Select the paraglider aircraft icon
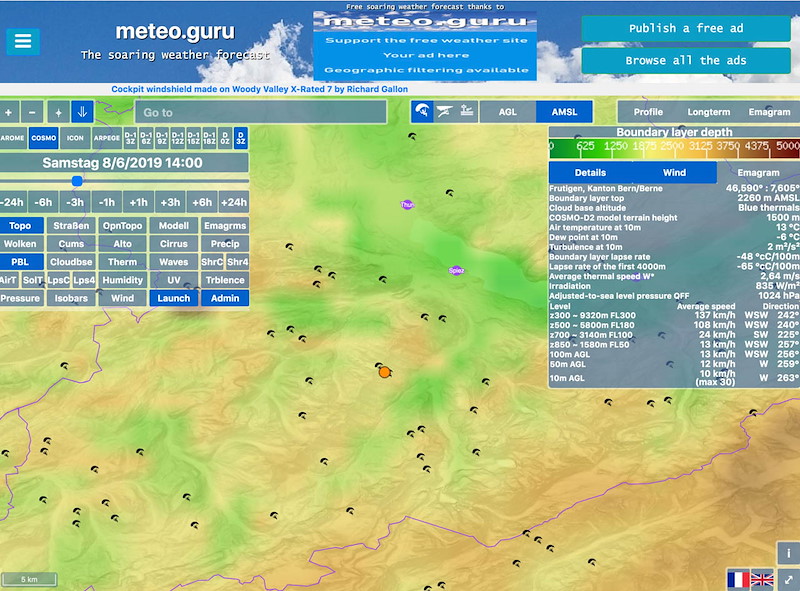This screenshot has height=591, width=800. click(422, 111)
